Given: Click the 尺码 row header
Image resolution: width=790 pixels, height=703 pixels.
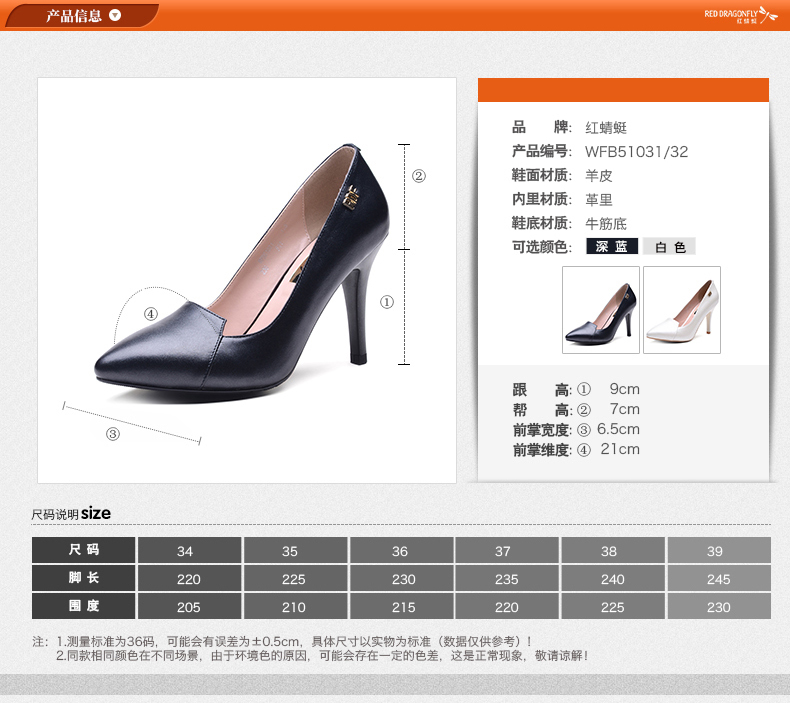Looking at the screenshot, I should 84,550.
